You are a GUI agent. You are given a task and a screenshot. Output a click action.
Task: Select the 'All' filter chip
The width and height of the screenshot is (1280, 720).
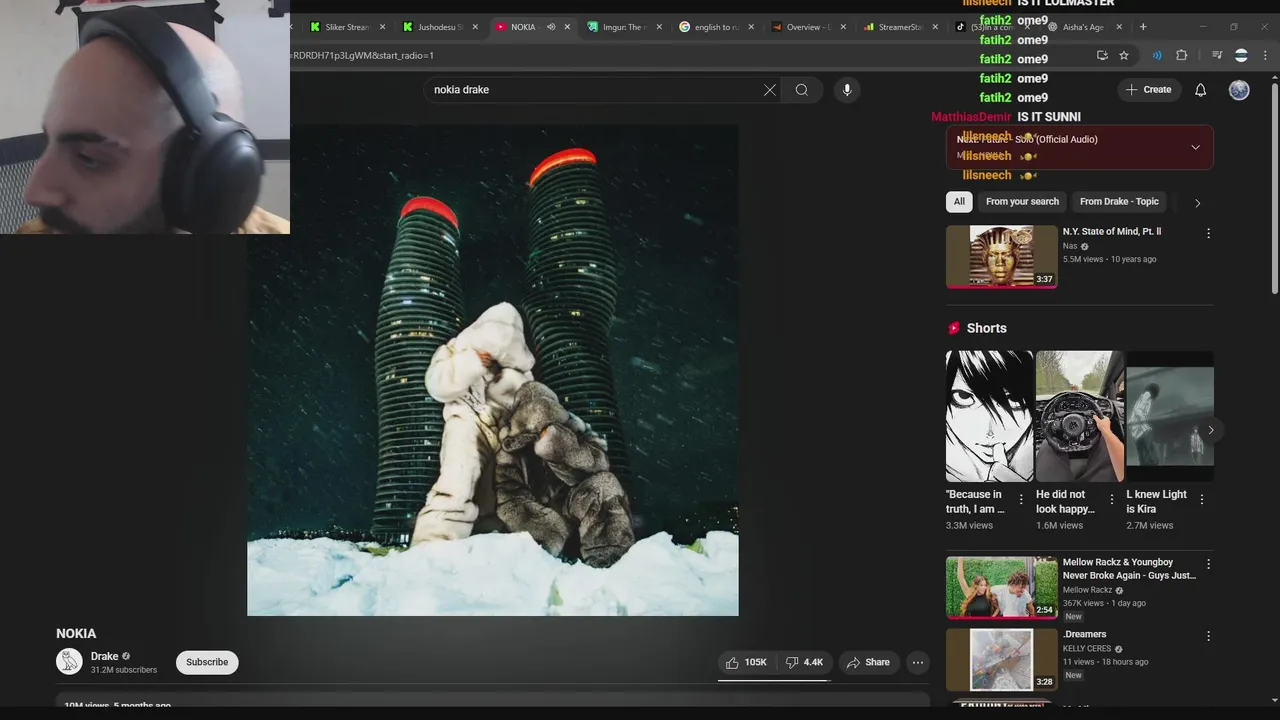(x=959, y=202)
